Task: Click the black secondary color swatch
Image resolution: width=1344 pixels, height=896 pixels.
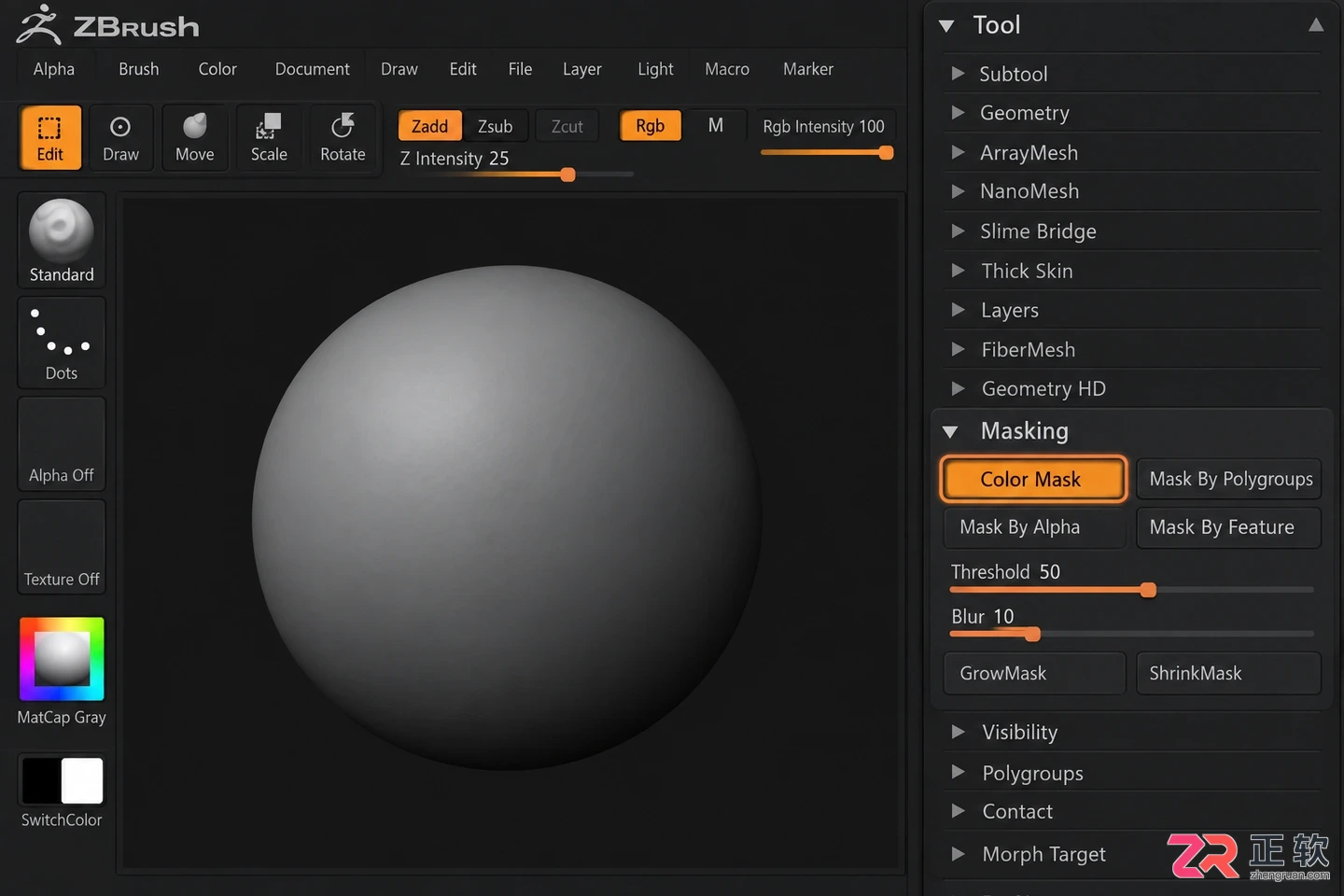Action: tap(41, 780)
